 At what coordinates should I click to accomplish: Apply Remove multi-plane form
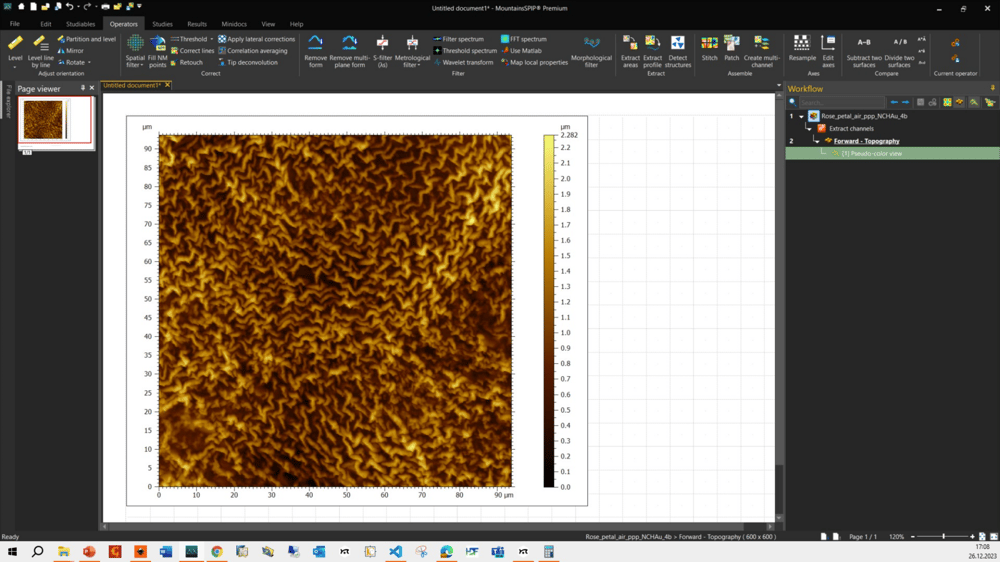349,51
